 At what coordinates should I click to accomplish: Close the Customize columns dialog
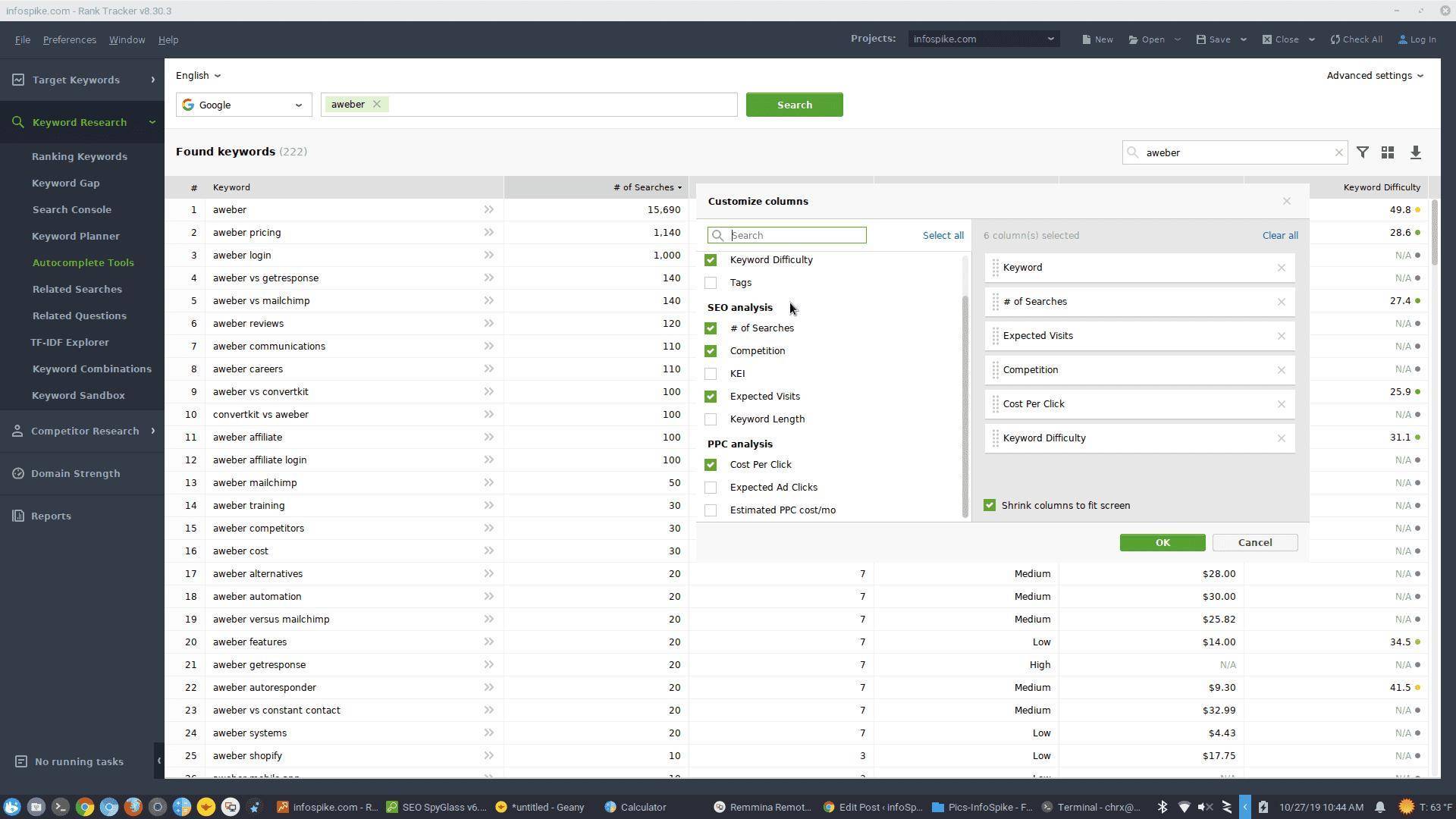(x=1286, y=201)
